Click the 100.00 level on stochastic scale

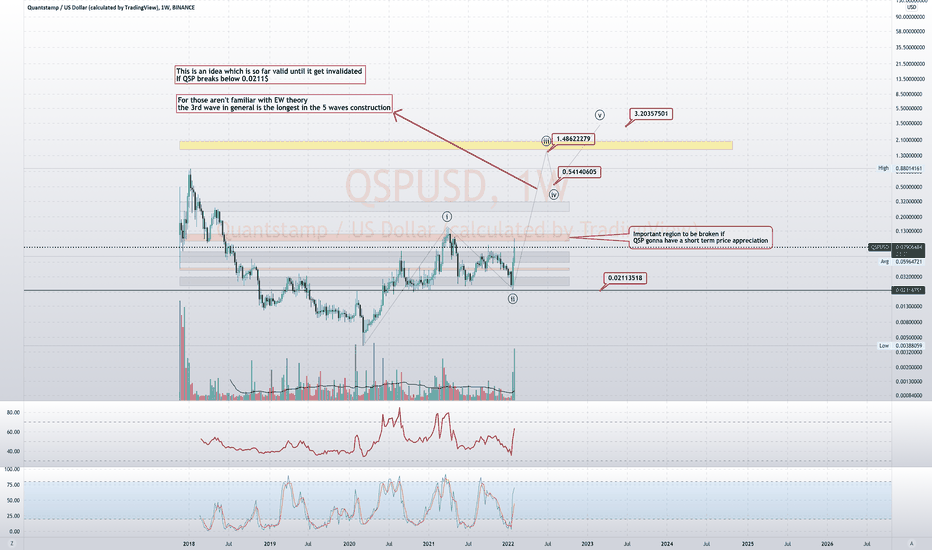pos(12,469)
